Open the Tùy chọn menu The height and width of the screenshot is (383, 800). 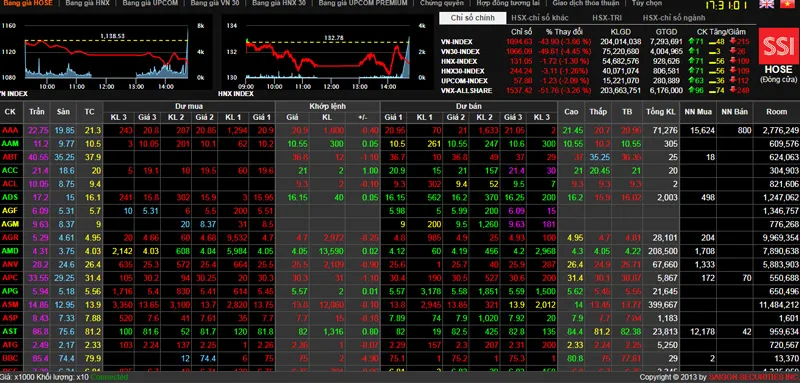pos(646,3)
